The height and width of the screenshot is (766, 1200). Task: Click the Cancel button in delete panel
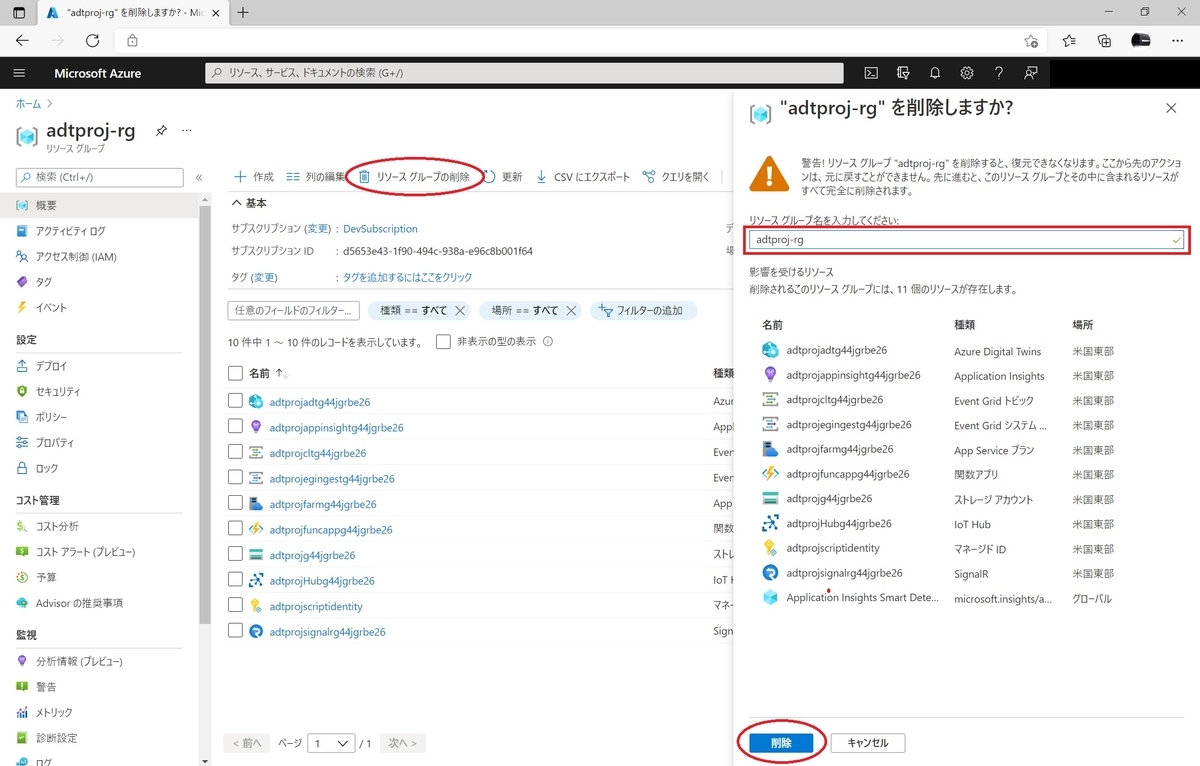pos(867,743)
